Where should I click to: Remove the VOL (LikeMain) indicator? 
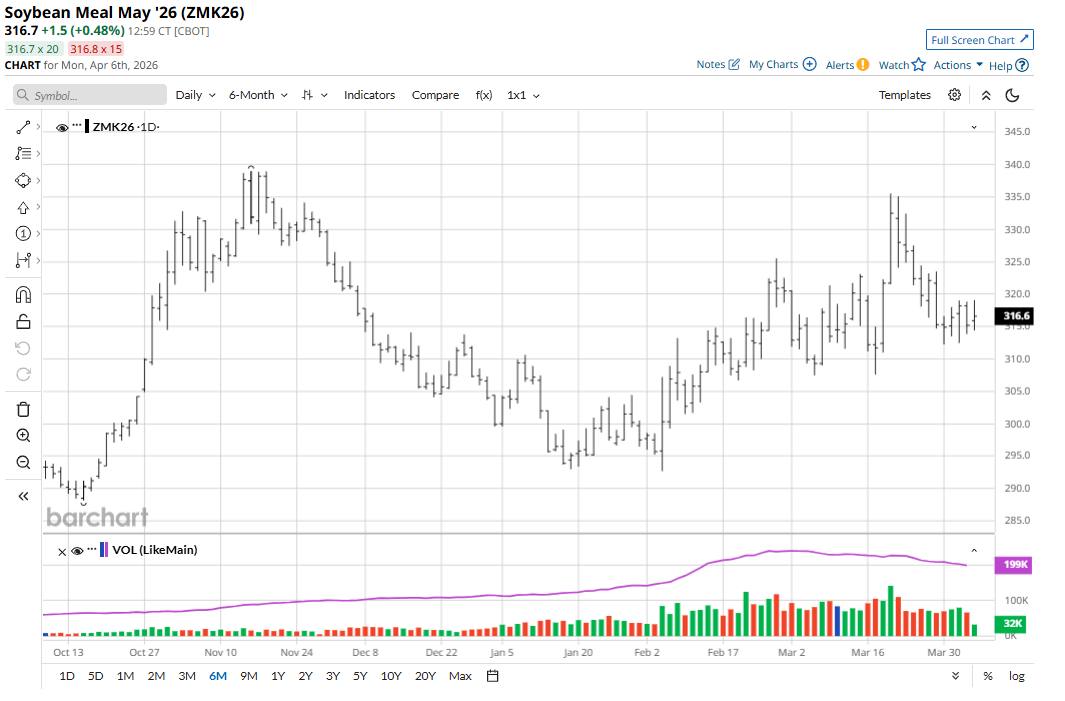tap(62, 552)
